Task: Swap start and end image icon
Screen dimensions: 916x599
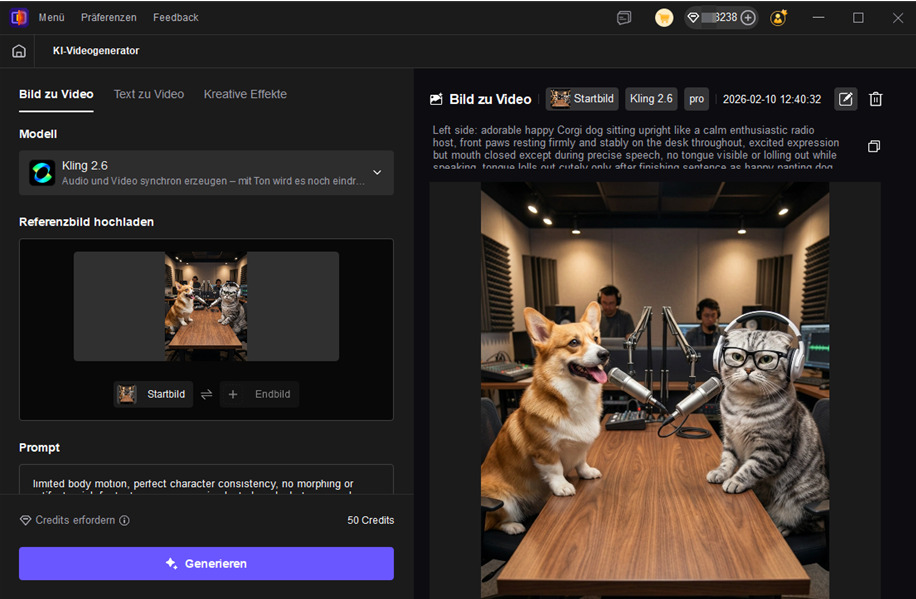Action: pyautogui.click(x=206, y=394)
